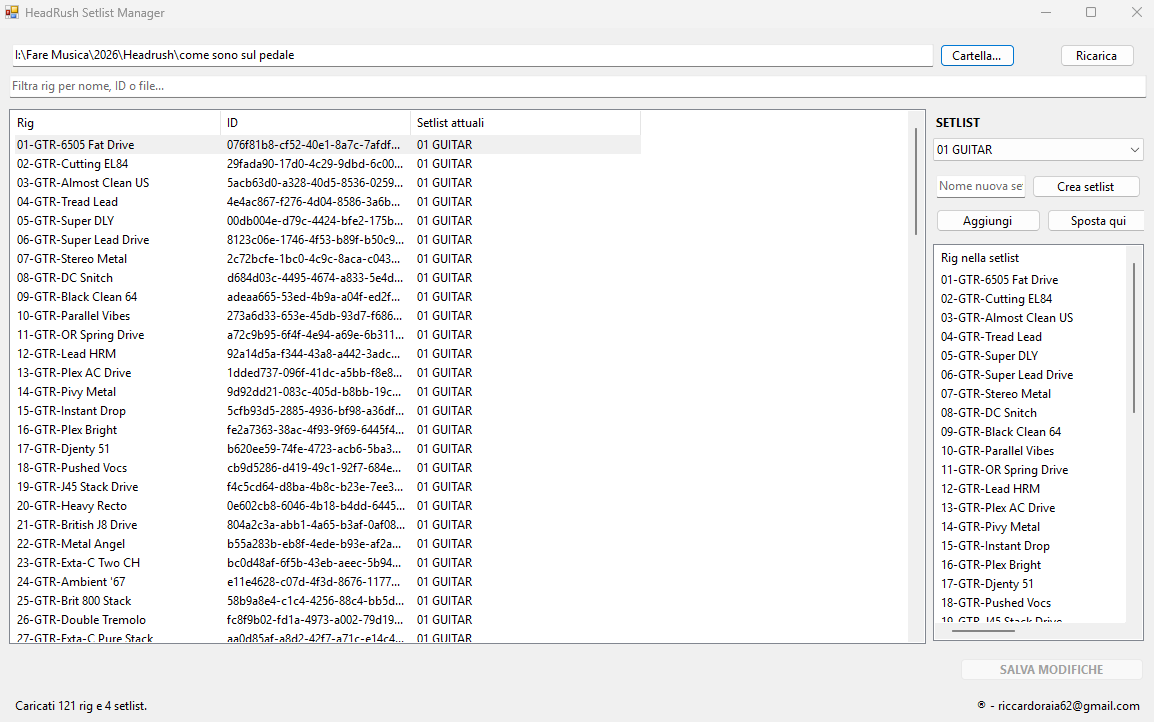Sort by the ID column header

click(x=315, y=123)
